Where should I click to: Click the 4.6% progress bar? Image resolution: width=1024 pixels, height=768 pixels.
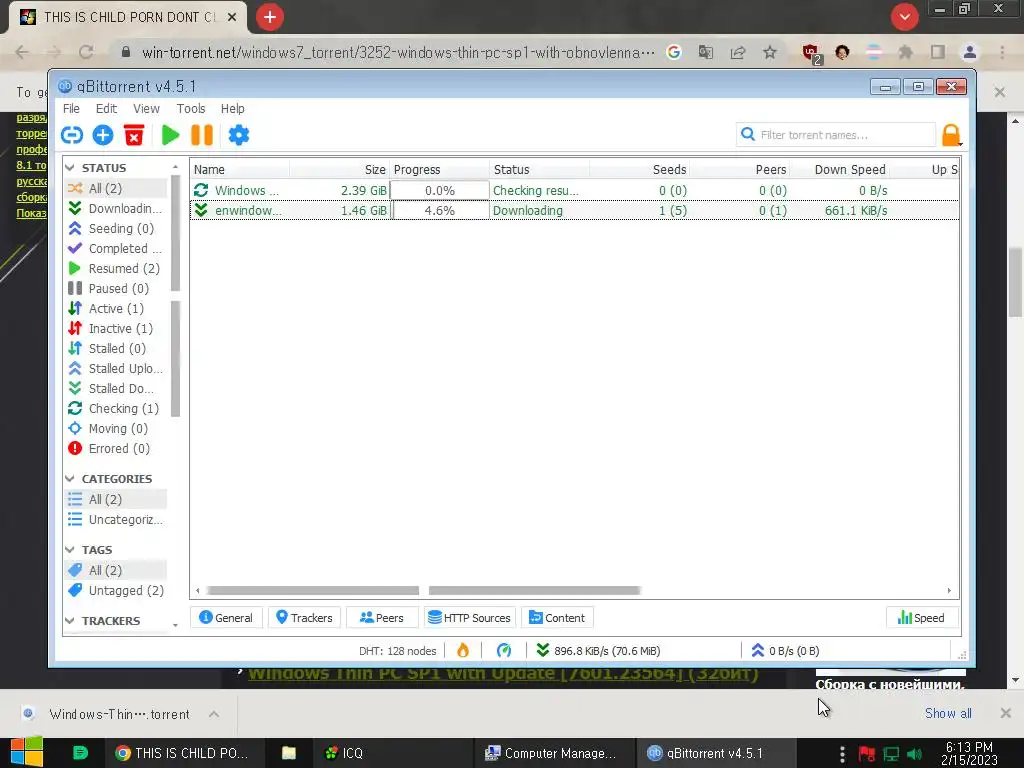pyautogui.click(x=440, y=210)
